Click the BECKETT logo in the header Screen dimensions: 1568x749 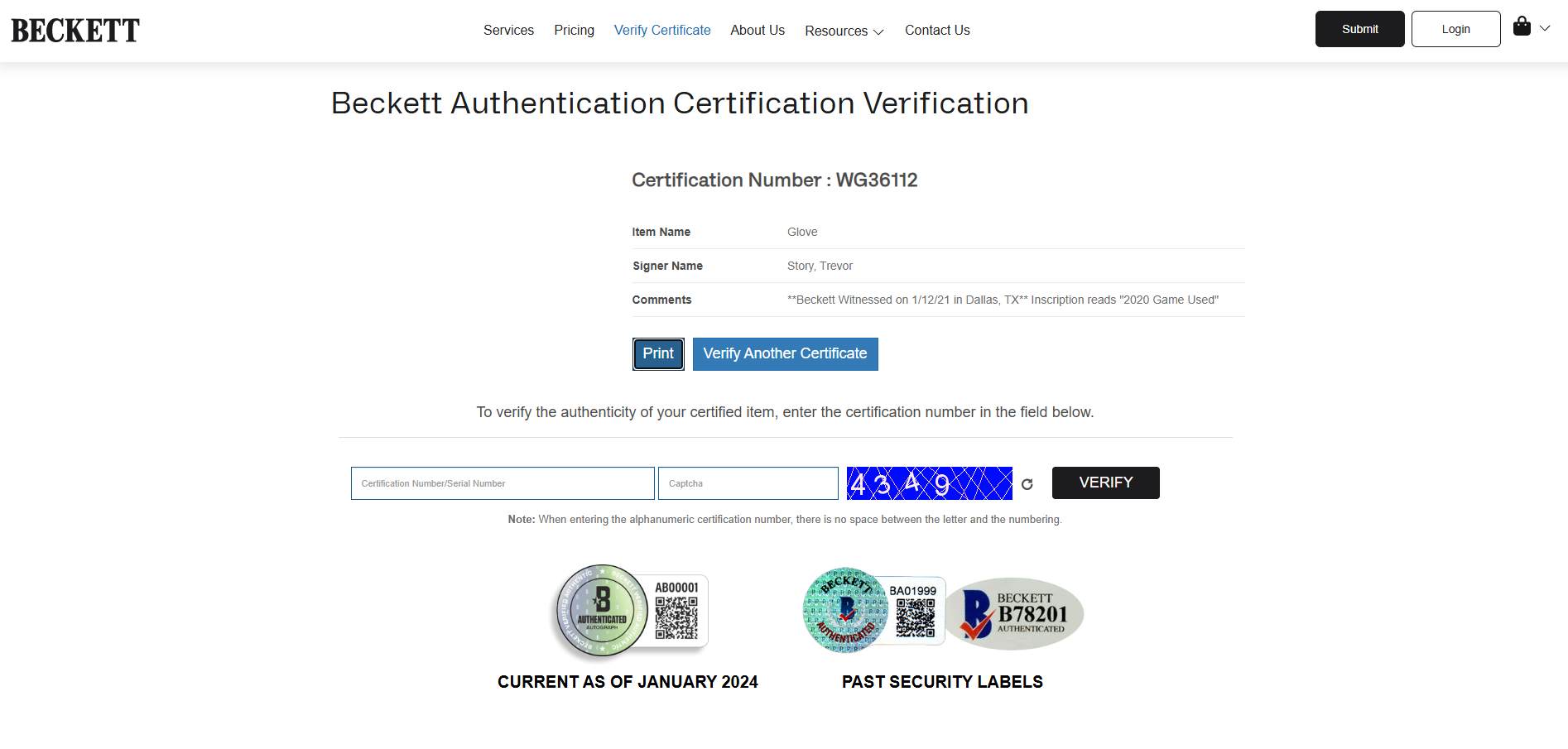point(75,31)
